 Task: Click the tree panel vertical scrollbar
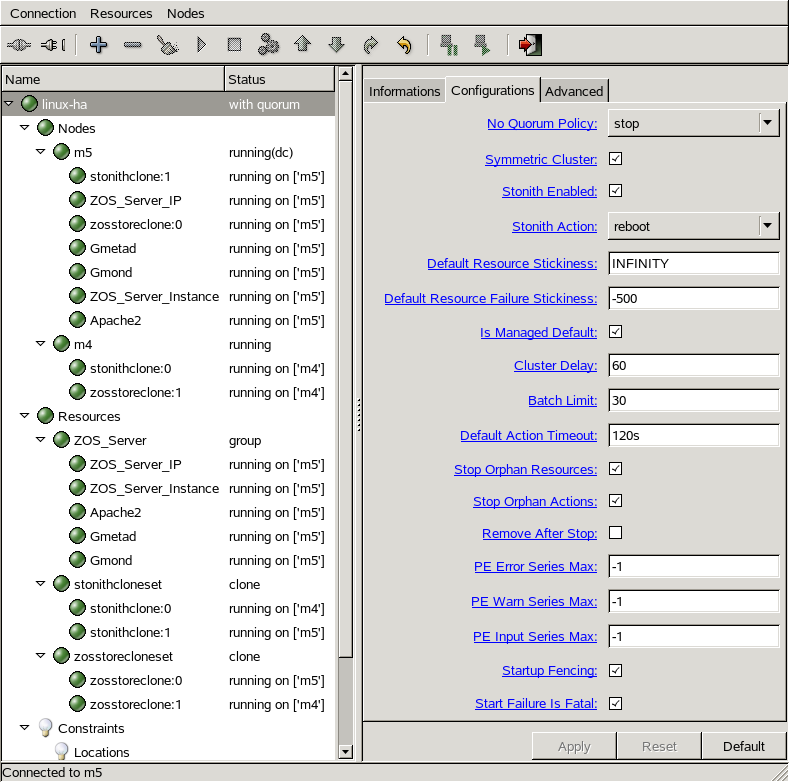point(346,400)
